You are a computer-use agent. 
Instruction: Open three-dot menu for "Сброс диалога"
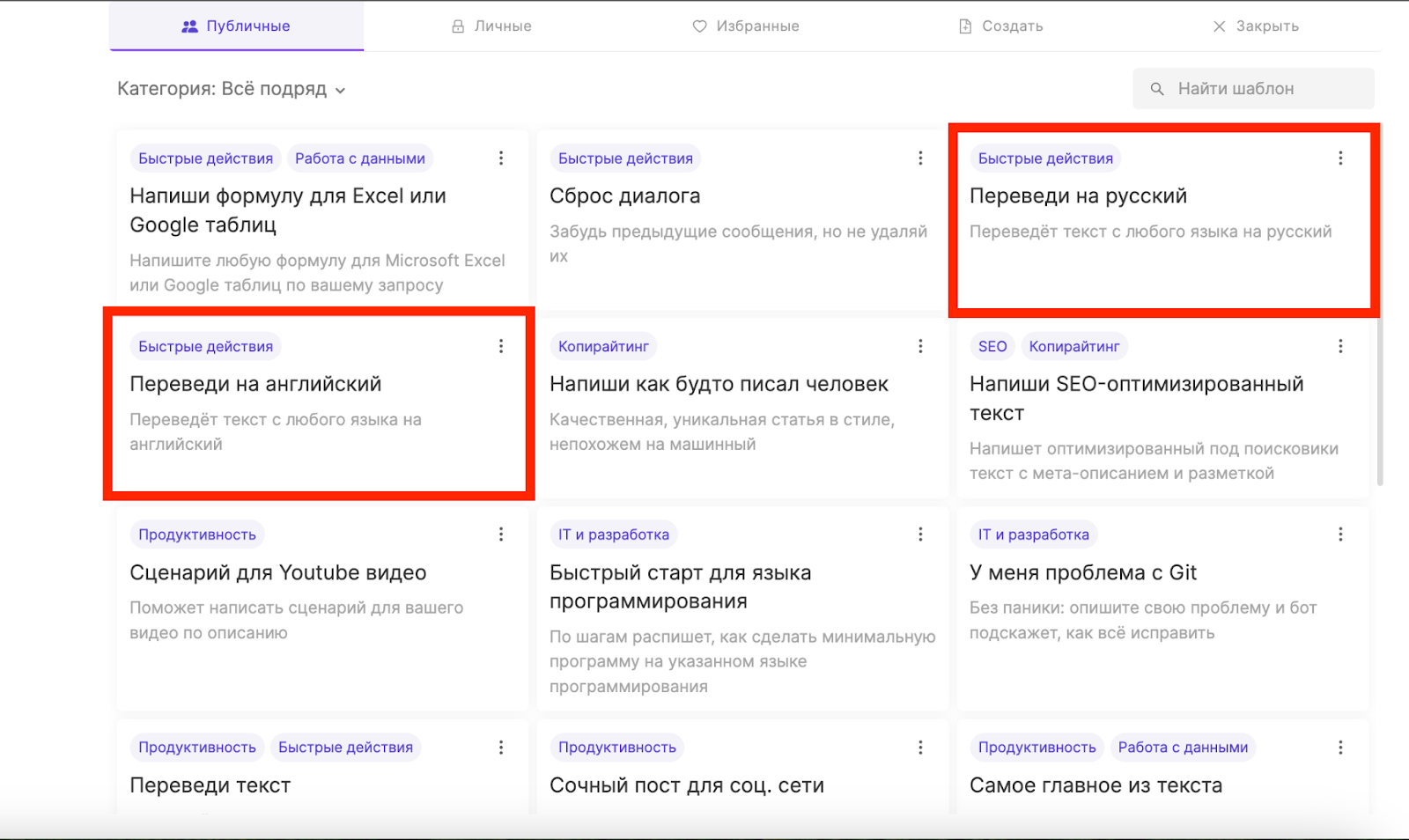coord(920,158)
